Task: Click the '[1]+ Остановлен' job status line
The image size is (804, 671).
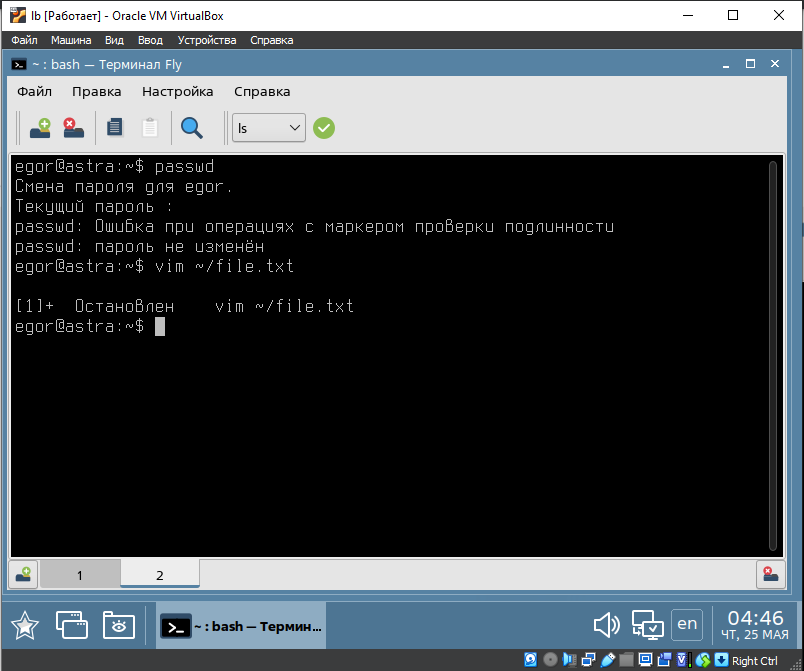Action: [x=185, y=306]
